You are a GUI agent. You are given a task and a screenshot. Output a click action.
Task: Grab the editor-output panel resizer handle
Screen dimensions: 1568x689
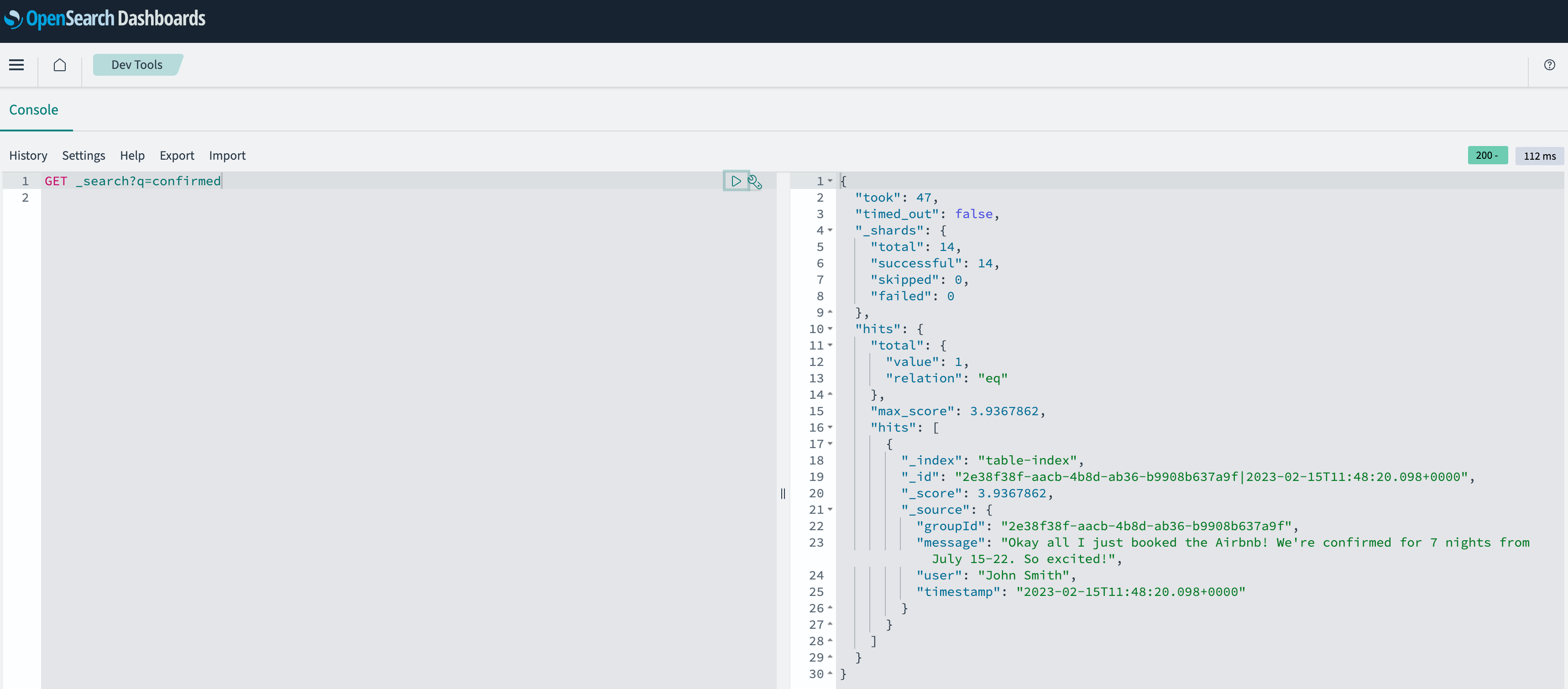(783, 493)
